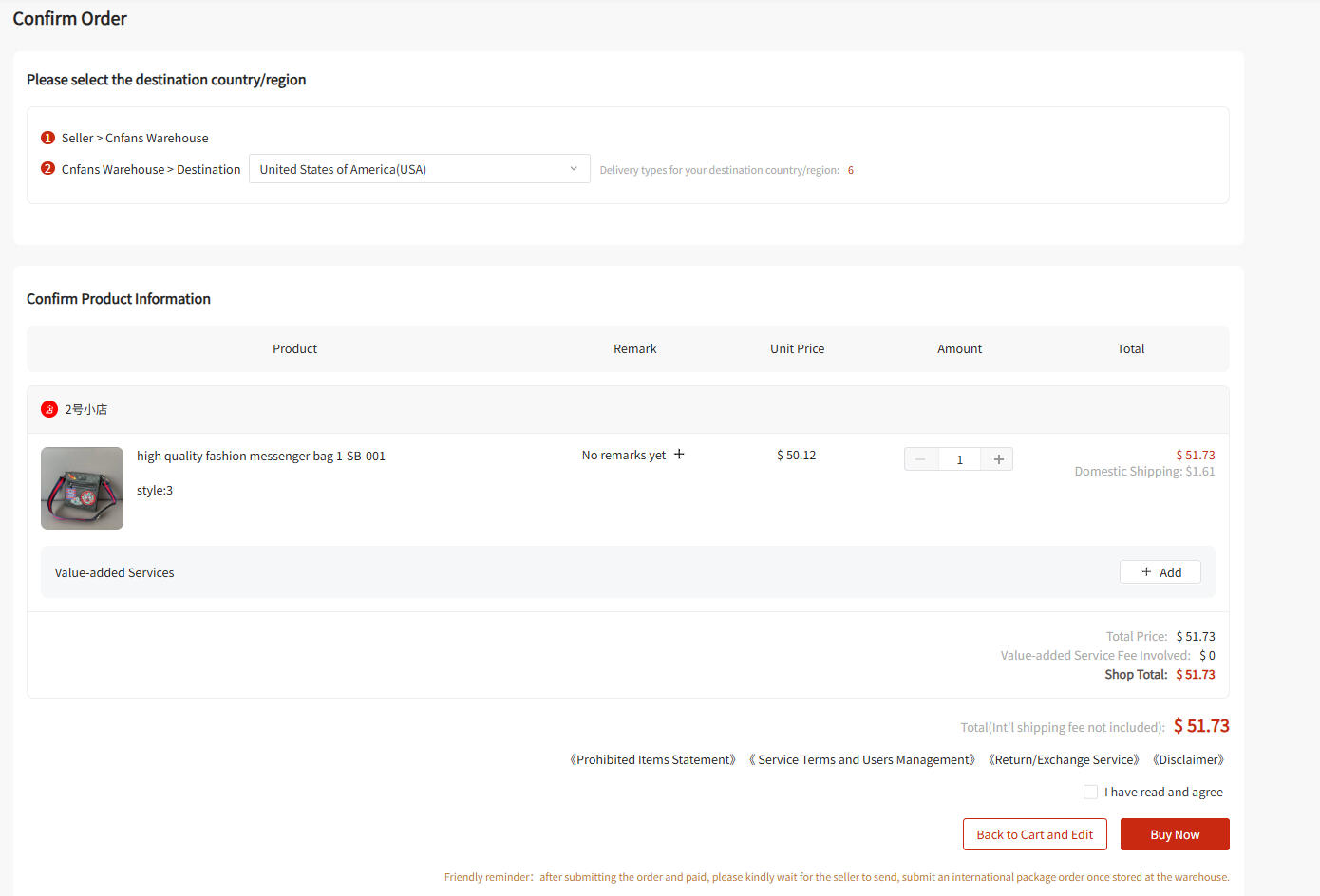This screenshot has height=896, width=1320.
Task: Click the dropdown chevron arrow for destination
Action: pos(574,169)
